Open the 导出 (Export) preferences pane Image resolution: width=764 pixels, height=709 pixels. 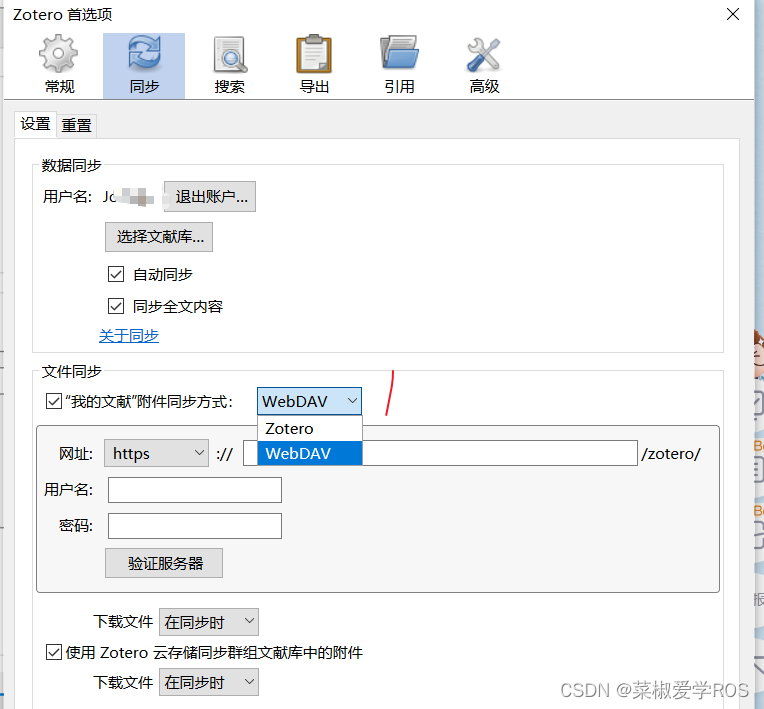pyautogui.click(x=314, y=65)
